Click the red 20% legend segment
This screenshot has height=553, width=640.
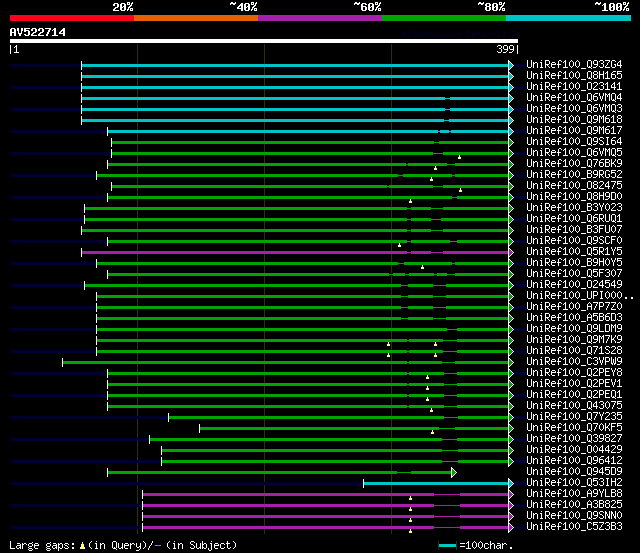72,18
